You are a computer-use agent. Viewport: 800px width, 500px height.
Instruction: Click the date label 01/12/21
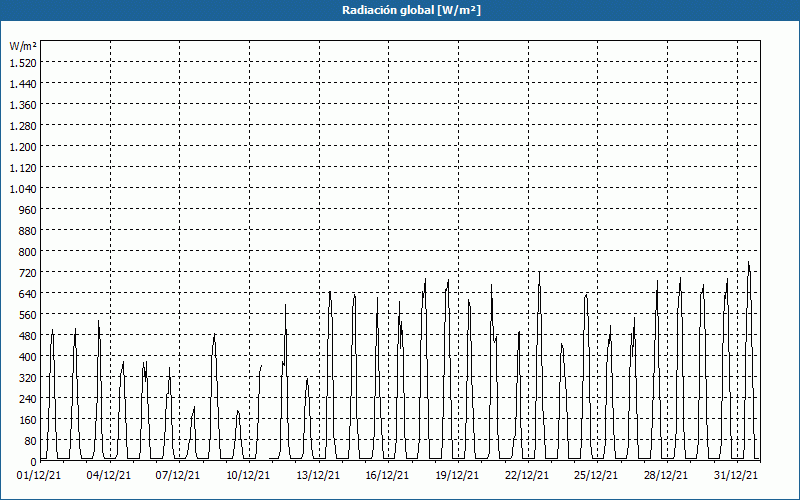coord(39,476)
